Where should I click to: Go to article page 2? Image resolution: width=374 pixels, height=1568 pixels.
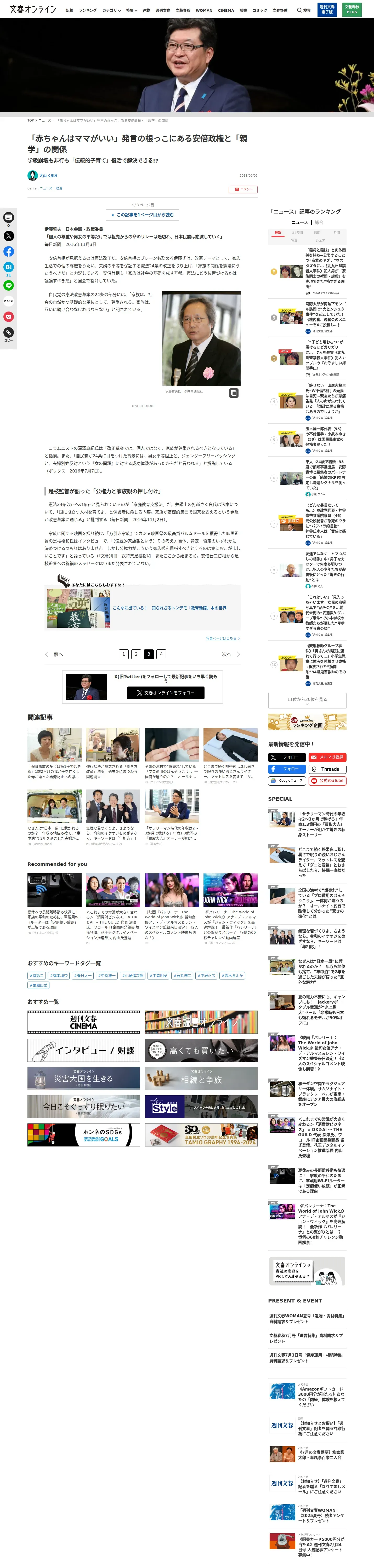coord(136,654)
